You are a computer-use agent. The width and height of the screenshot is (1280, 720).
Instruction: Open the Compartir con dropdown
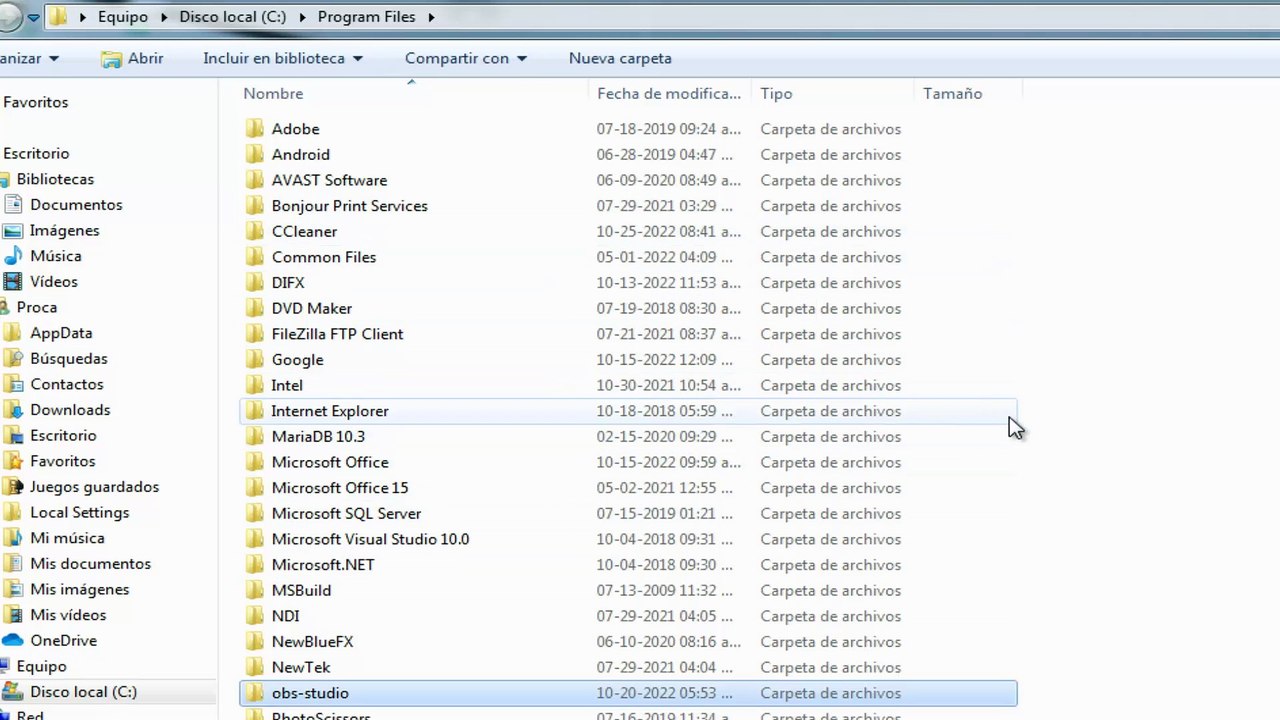click(466, 58)
